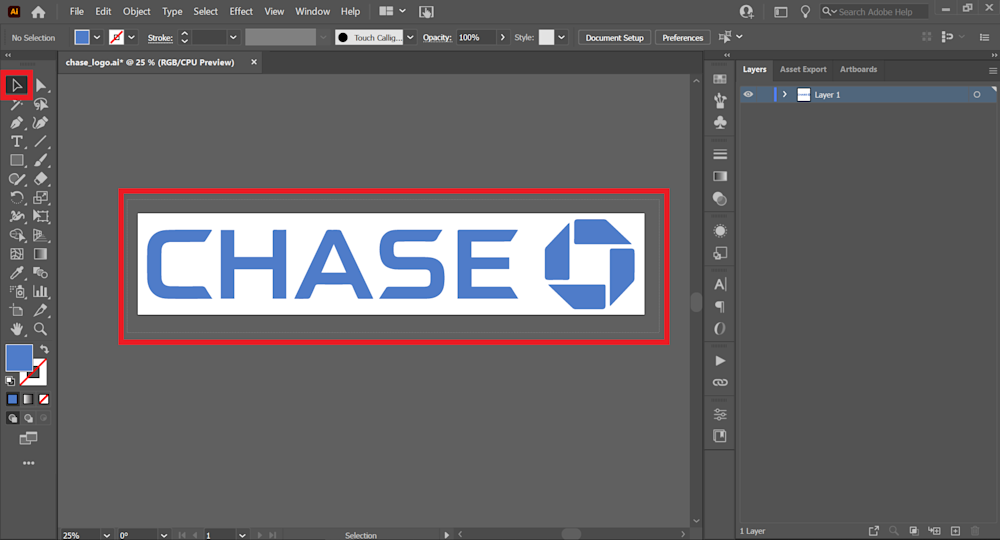Select the Pen tool
Screen dimensions: 1000x540
coord(17,122)
